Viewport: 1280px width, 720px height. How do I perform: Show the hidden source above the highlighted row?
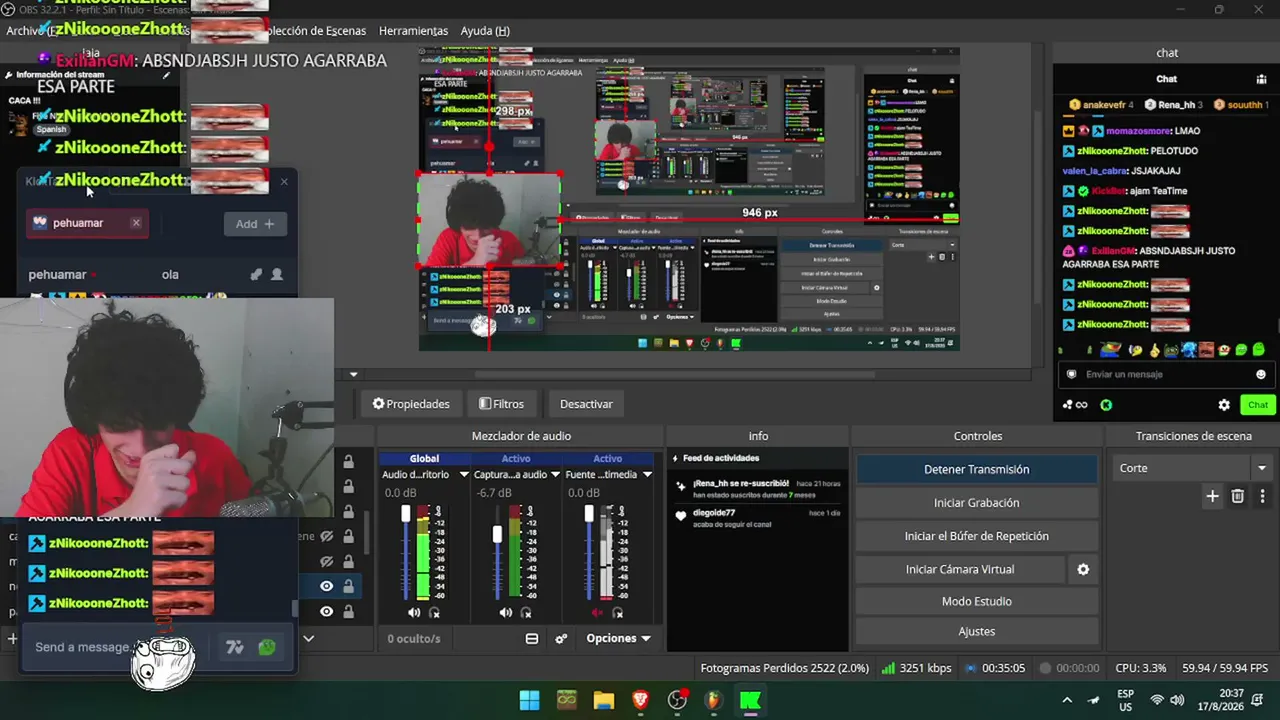pos(326,561)
